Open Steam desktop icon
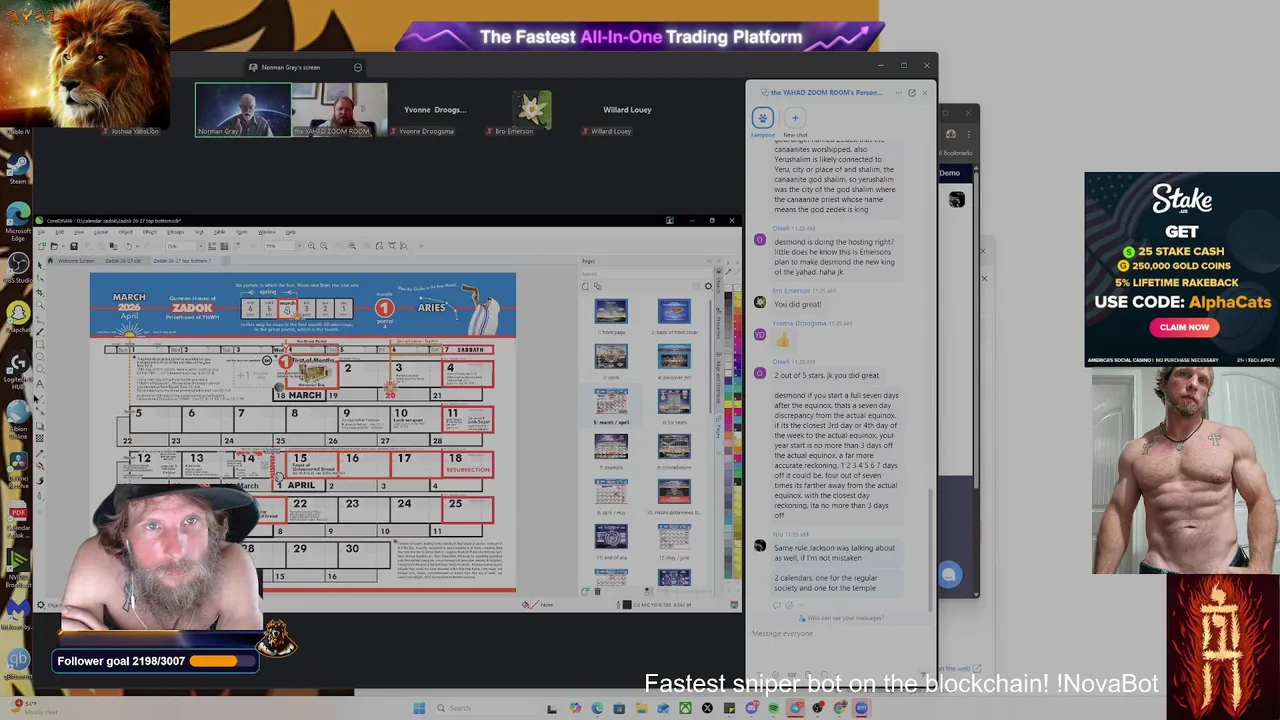This screenshot has width=1280, height=720. tap(18, 165)
